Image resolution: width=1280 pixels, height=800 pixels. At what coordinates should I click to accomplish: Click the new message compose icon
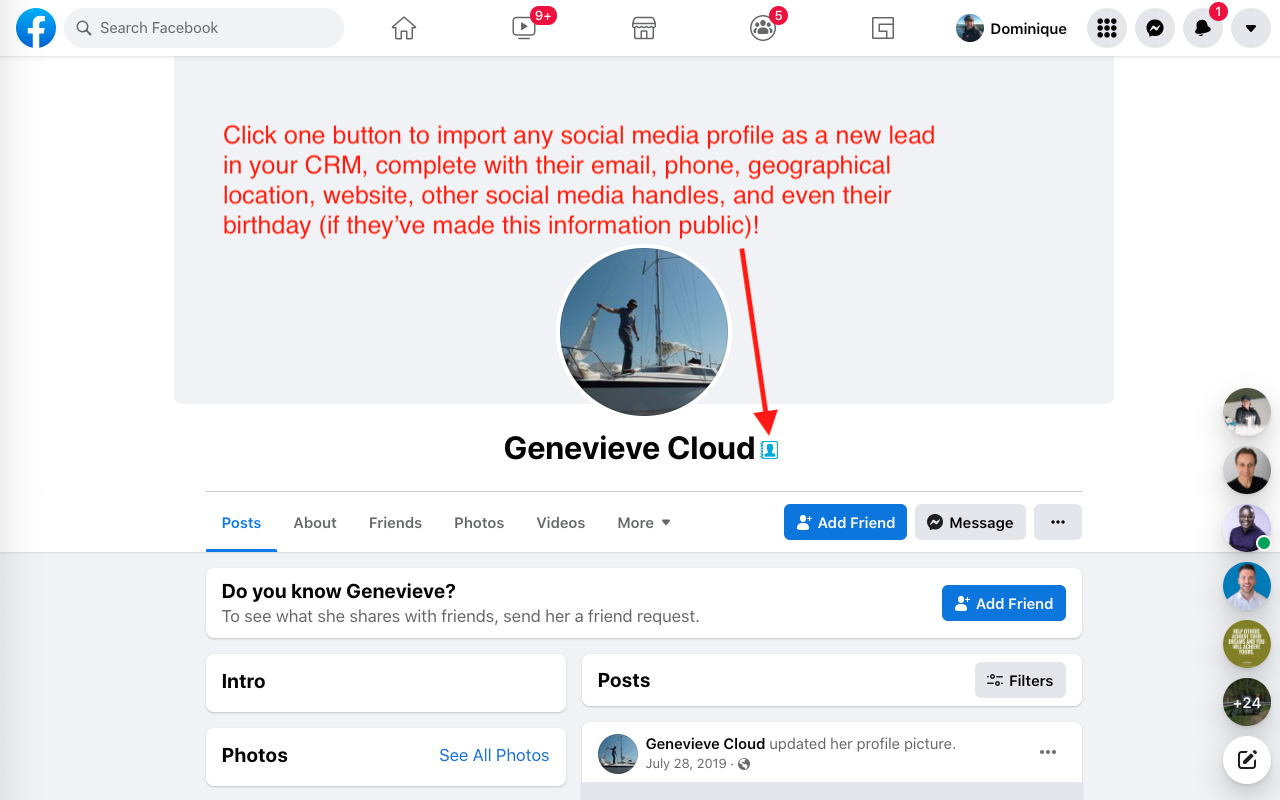click(x=1247, y=759)
